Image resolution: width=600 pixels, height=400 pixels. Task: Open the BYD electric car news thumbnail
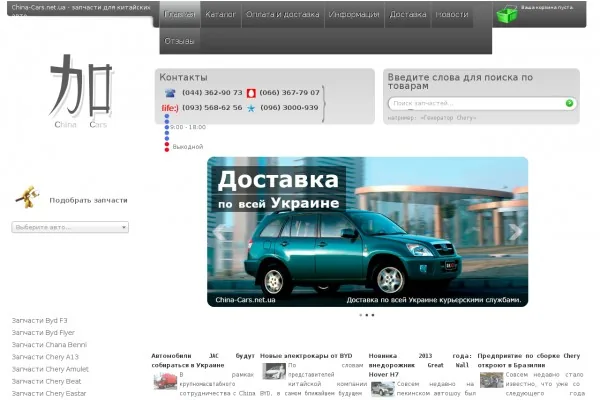pyautogui.click(x=274, y=371)
